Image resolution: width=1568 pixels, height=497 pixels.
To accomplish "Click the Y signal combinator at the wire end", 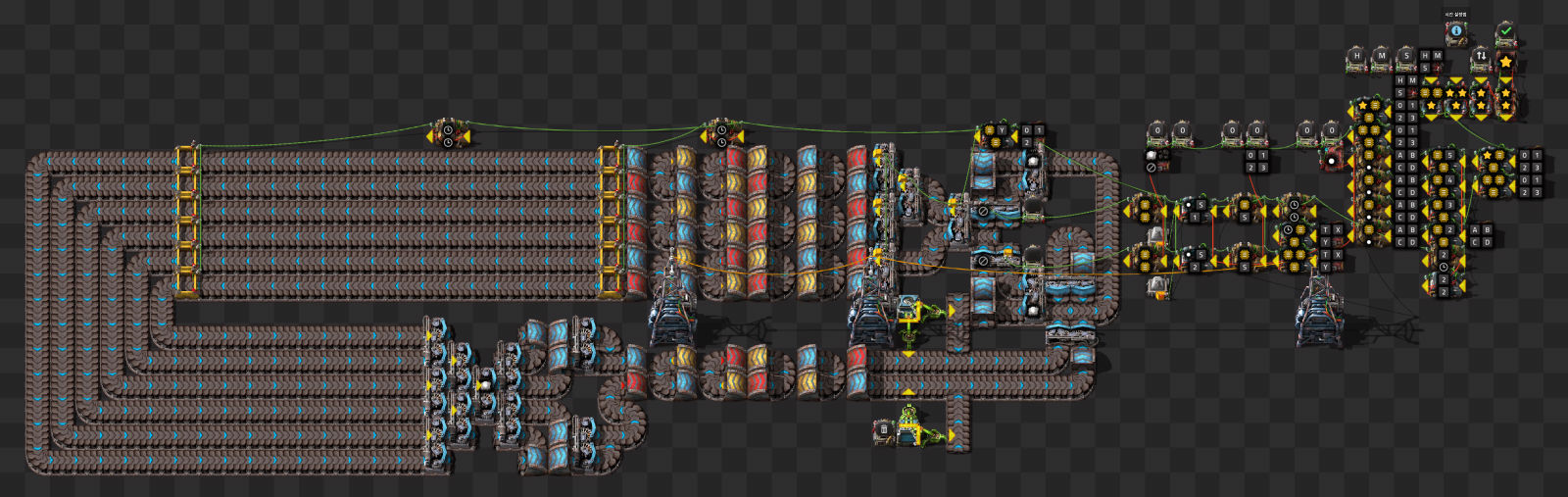I will pos(995,135).
